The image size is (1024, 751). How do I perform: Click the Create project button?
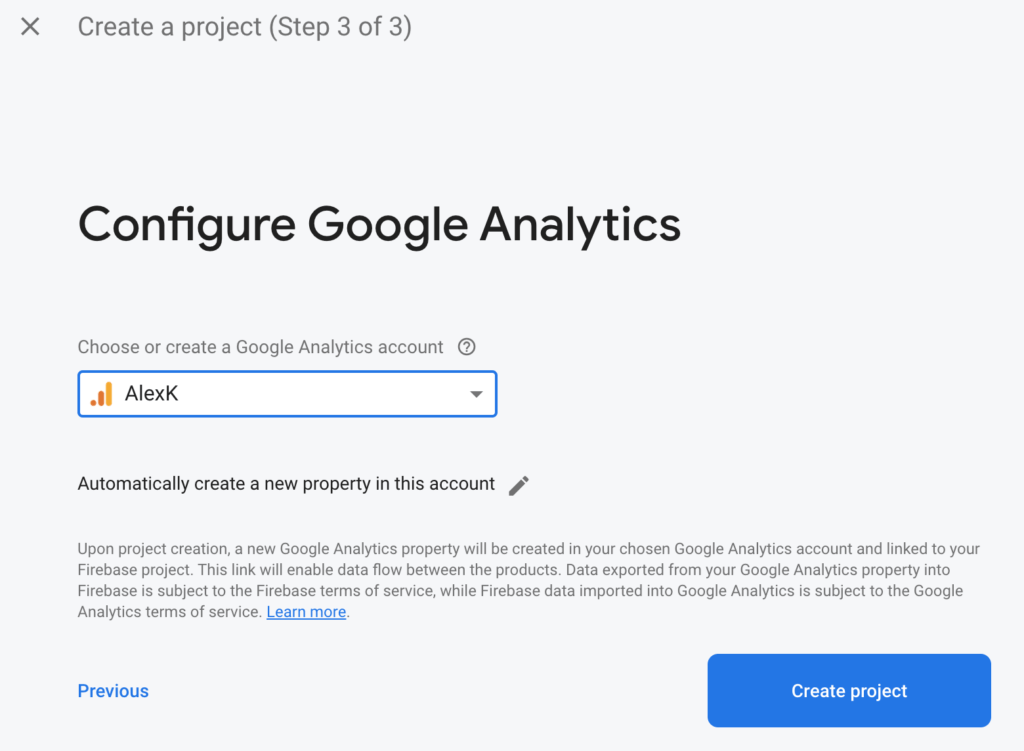coord(849,691)
